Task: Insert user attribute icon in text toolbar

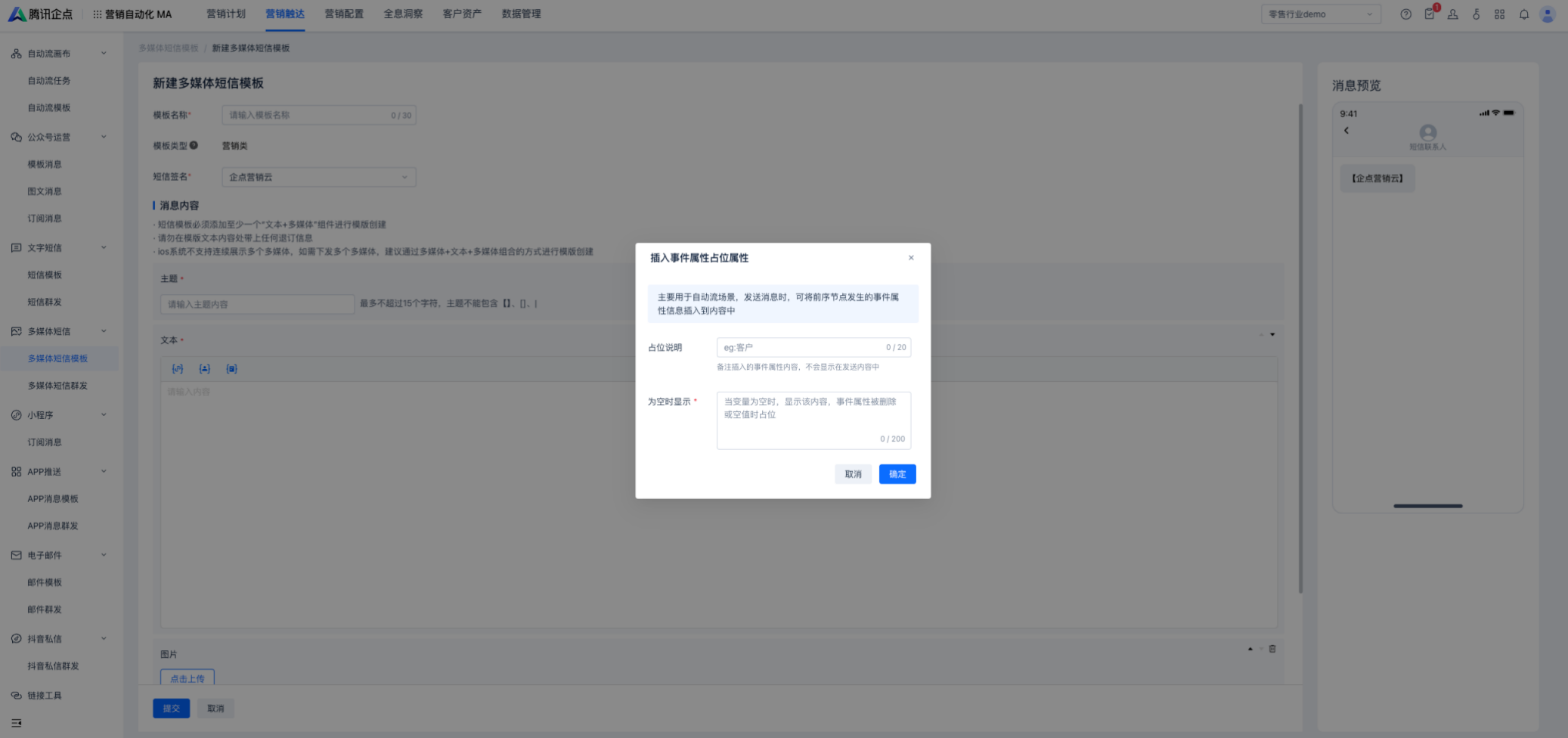Action: point(205,369)
